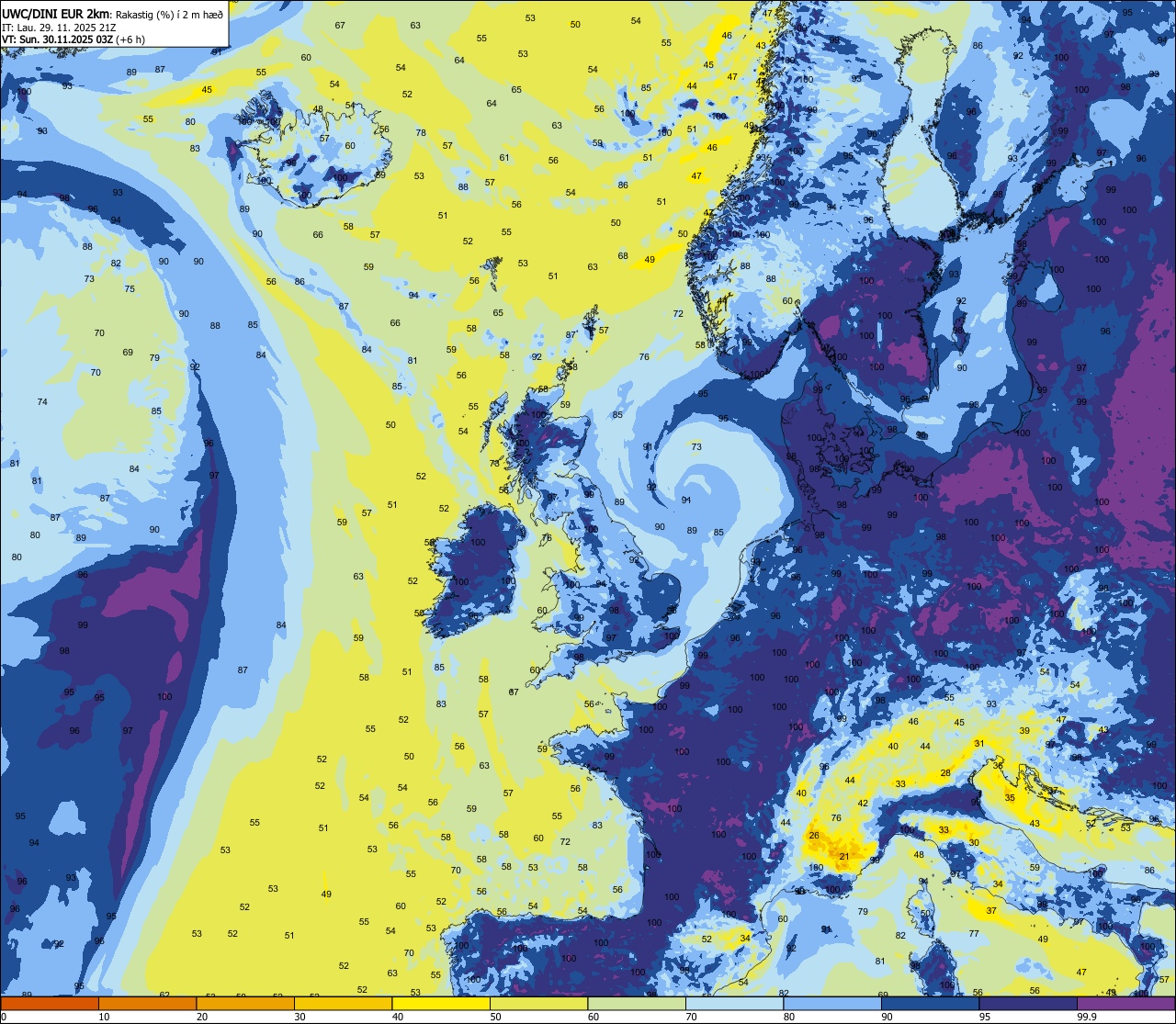The height and width of the screenshot is (1024, 1176).
Task: Click the legend tick label 10
Action: (x=104, y=1017)
